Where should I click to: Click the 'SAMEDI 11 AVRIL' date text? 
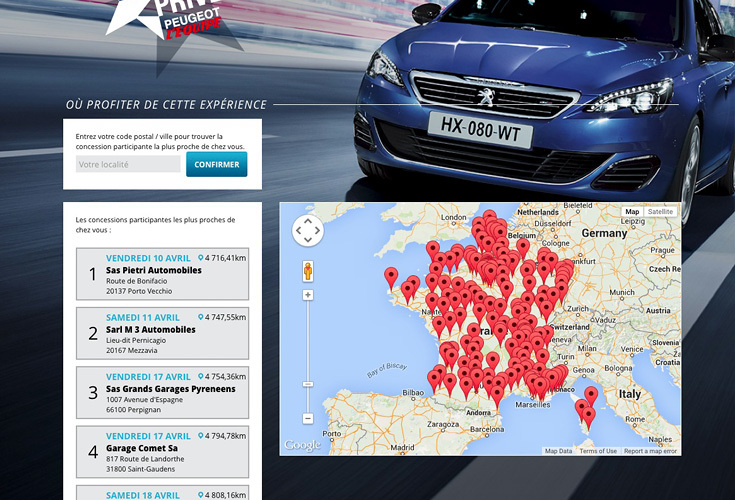(142, 318)
